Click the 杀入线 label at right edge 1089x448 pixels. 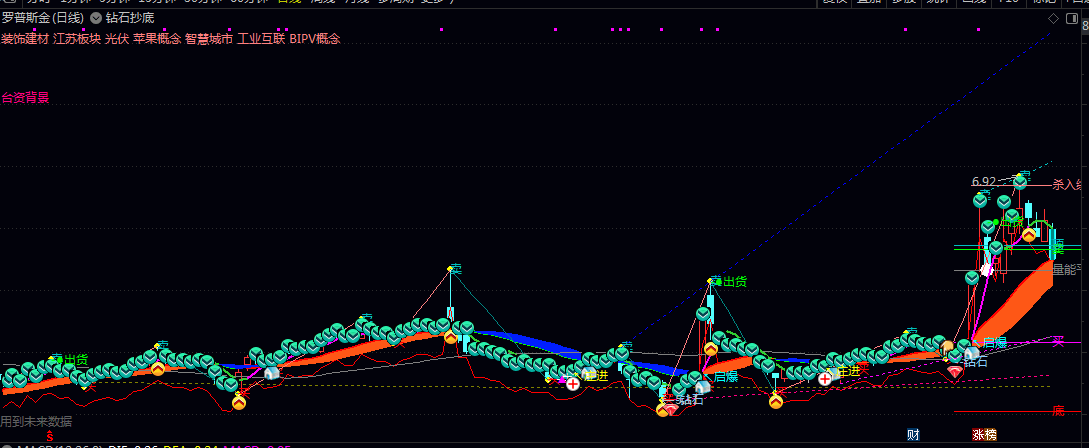point(1067,185)
